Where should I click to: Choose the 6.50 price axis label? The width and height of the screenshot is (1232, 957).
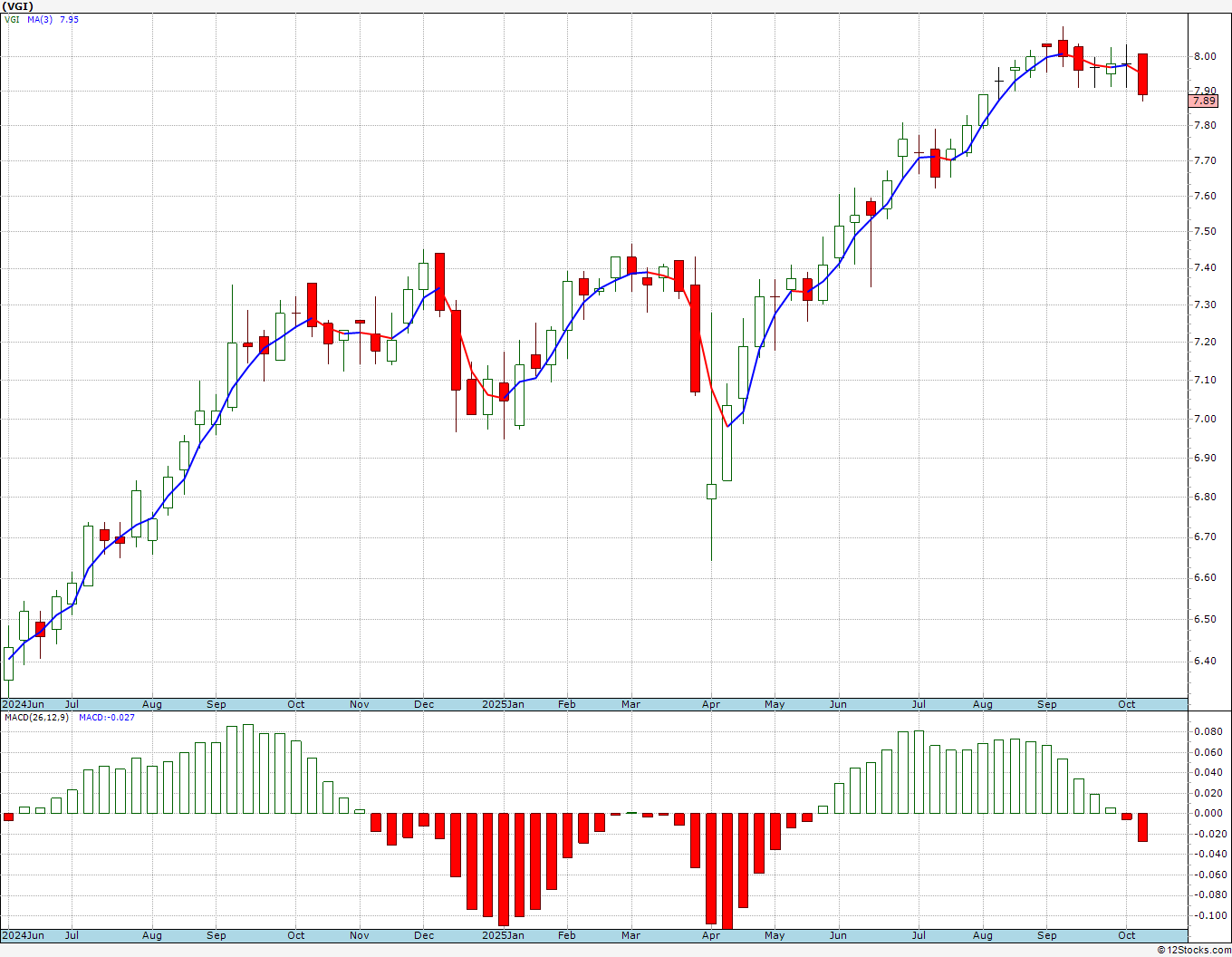pos(1204,619)
